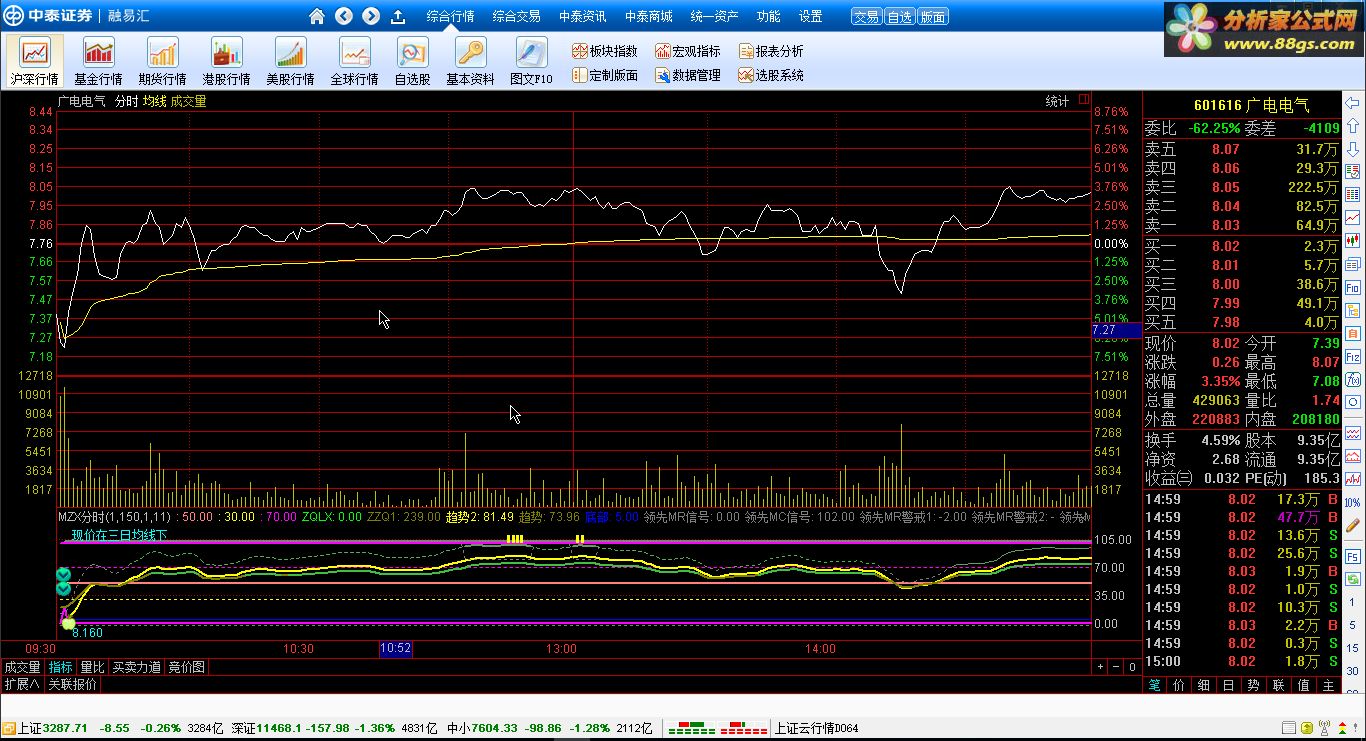This screenshot has height=741, width=1366.
Task: Open 选股系统 stock selection system
Action: 771,75
